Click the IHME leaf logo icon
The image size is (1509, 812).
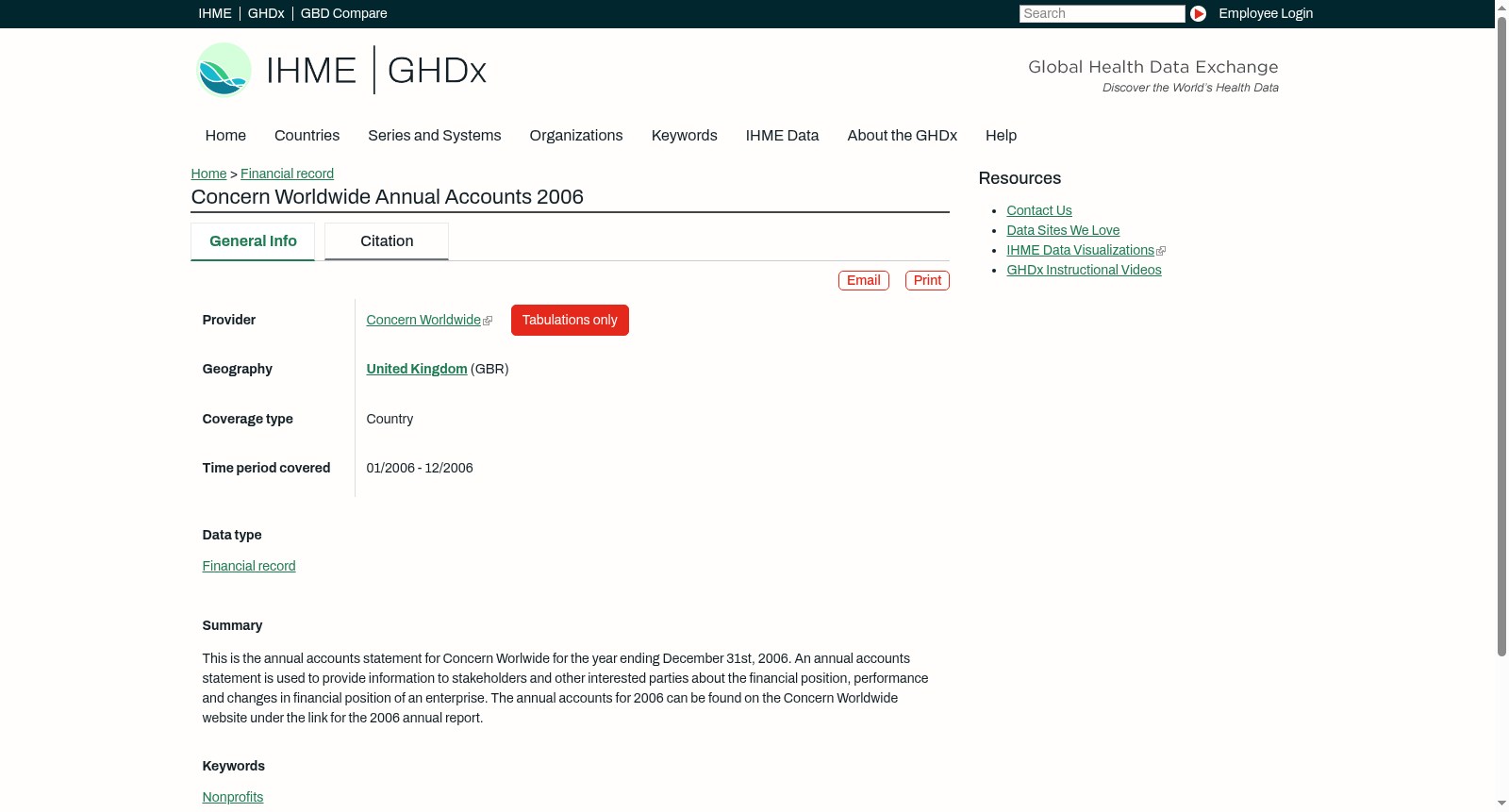(x=224, y=70)
